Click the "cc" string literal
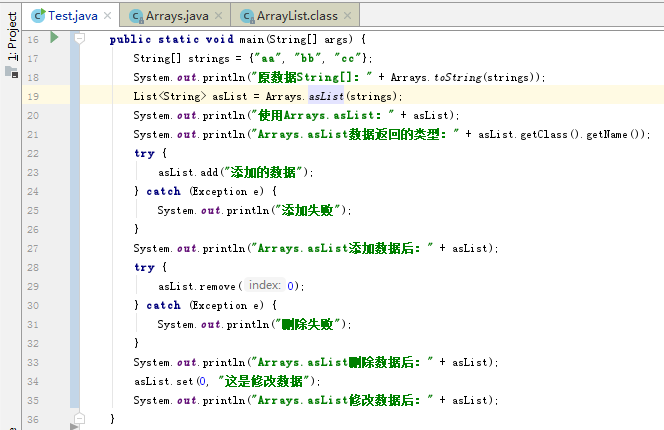The width and height of the screenshot is (664, 430). 348,58
